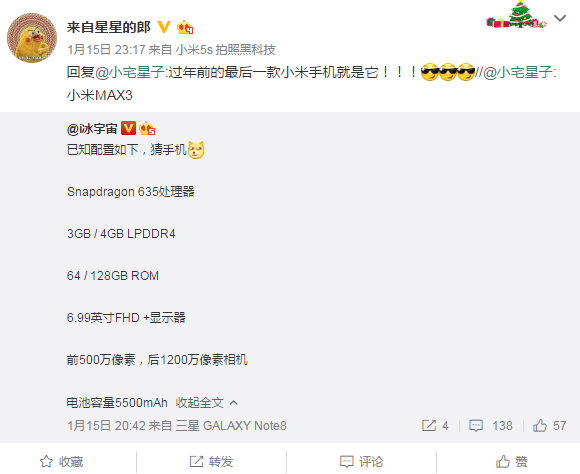Like the original post with 57 likes
This screenshot has width=580, height=474.
coord(549,426)
